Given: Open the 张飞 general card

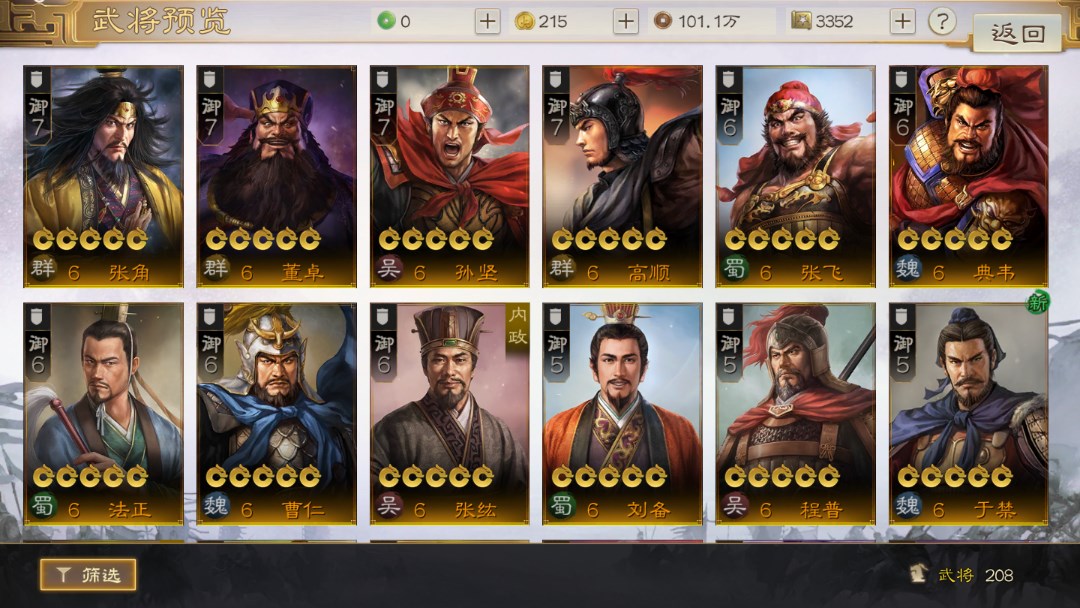Looking at the screenshot, I should 795,176.
